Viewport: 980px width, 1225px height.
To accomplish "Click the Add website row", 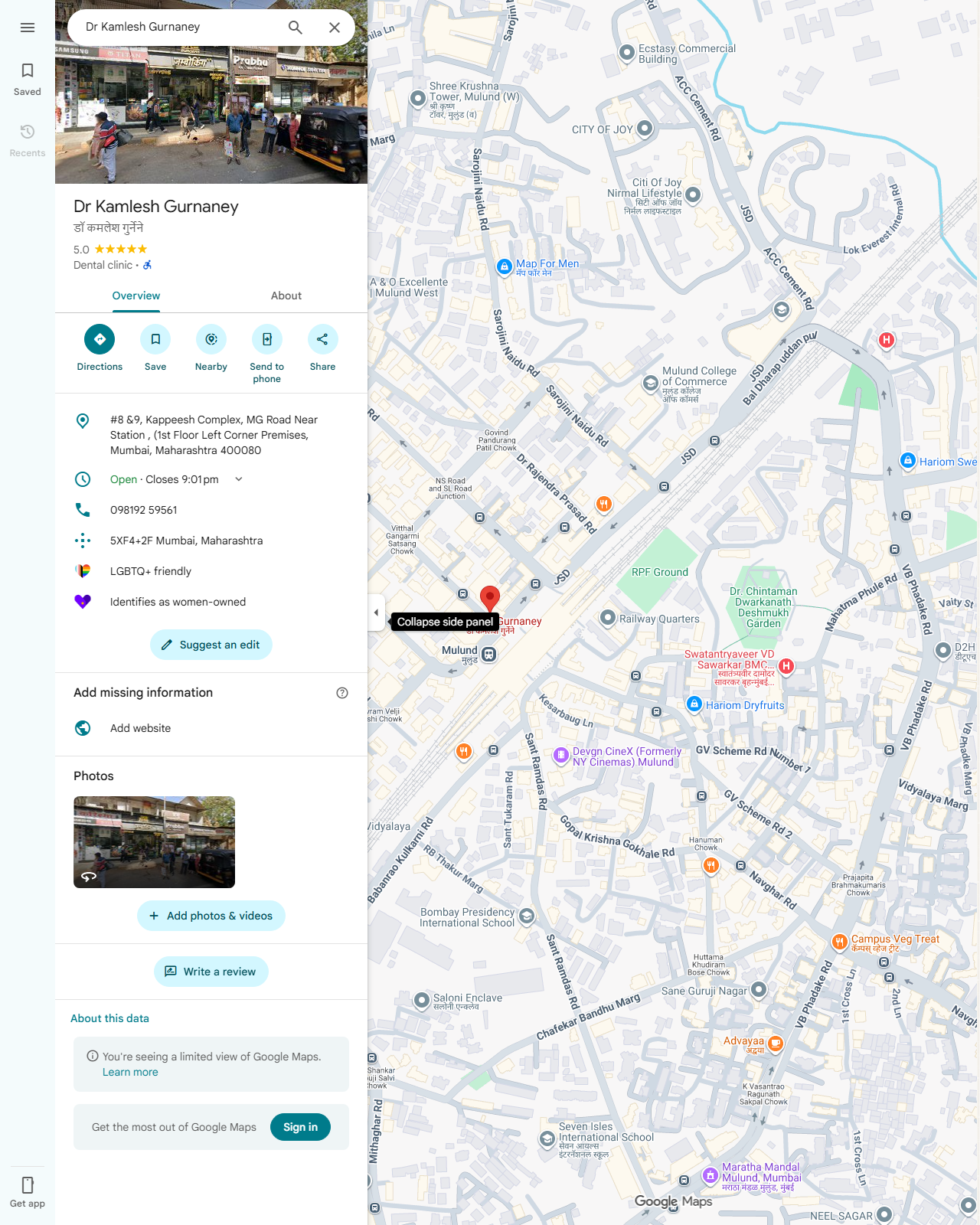I will point(211,728).
